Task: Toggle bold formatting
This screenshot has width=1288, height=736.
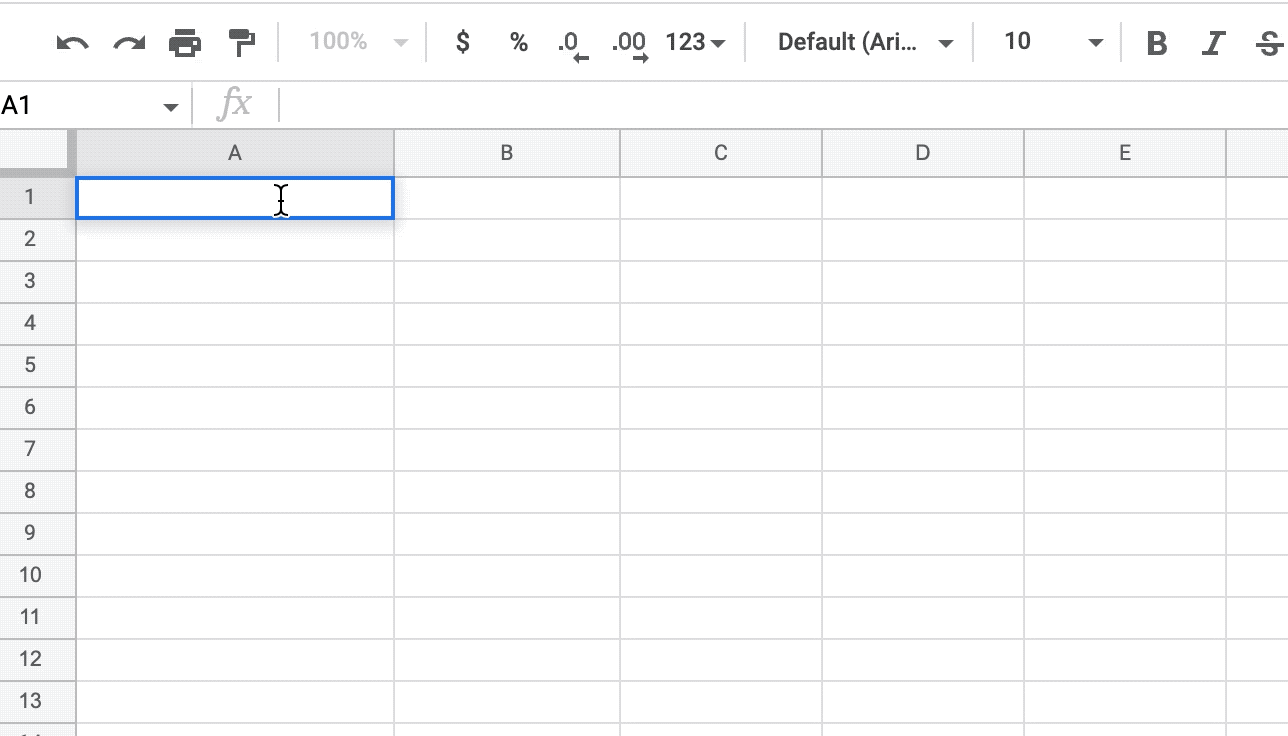Action: tap(1157, 43)
